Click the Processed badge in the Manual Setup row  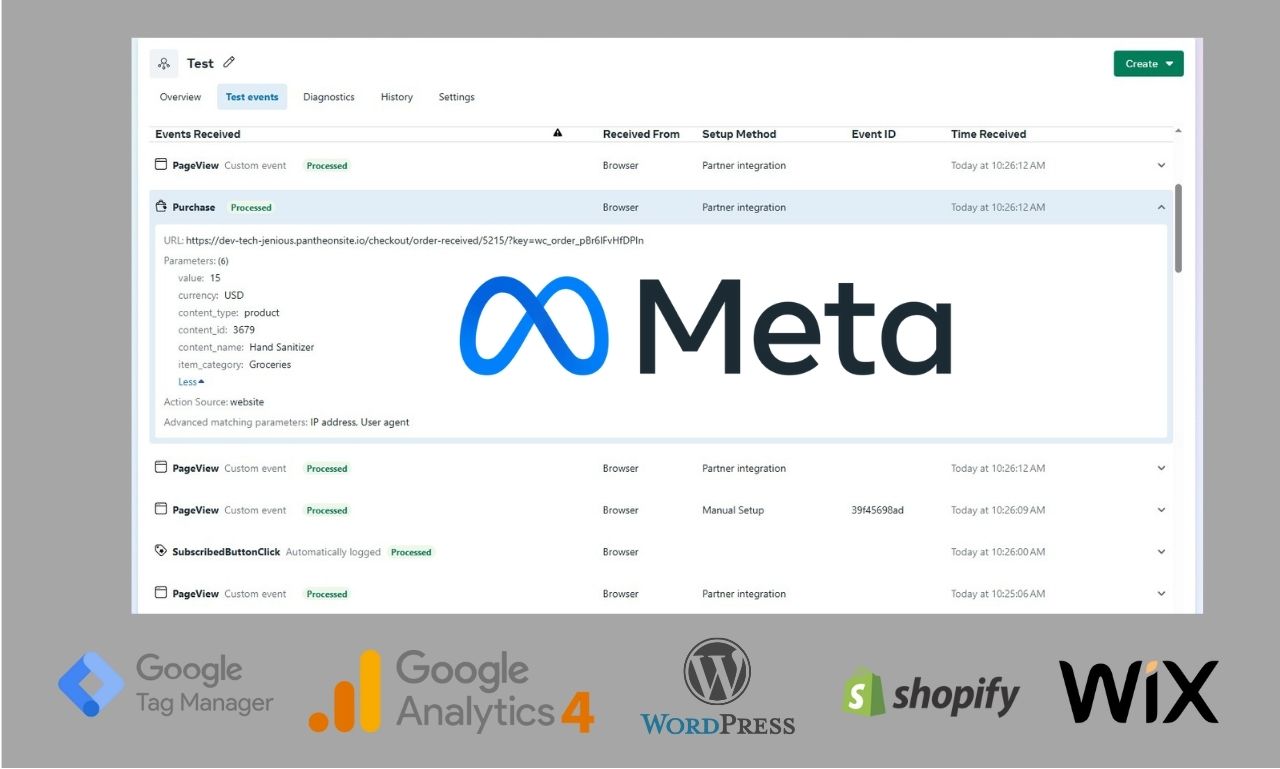coord(327,510)
